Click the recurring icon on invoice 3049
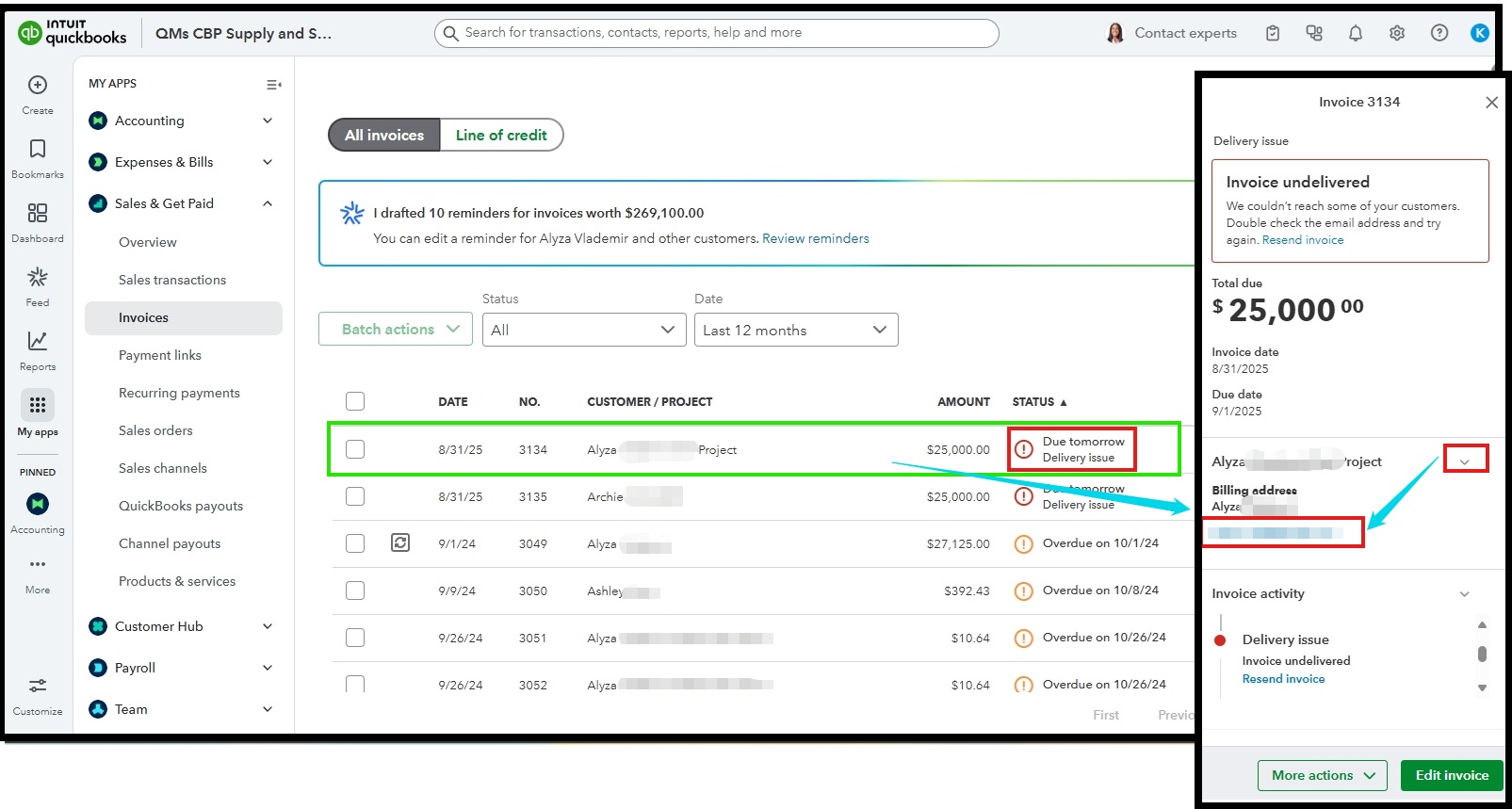 [x=400, y=542]
